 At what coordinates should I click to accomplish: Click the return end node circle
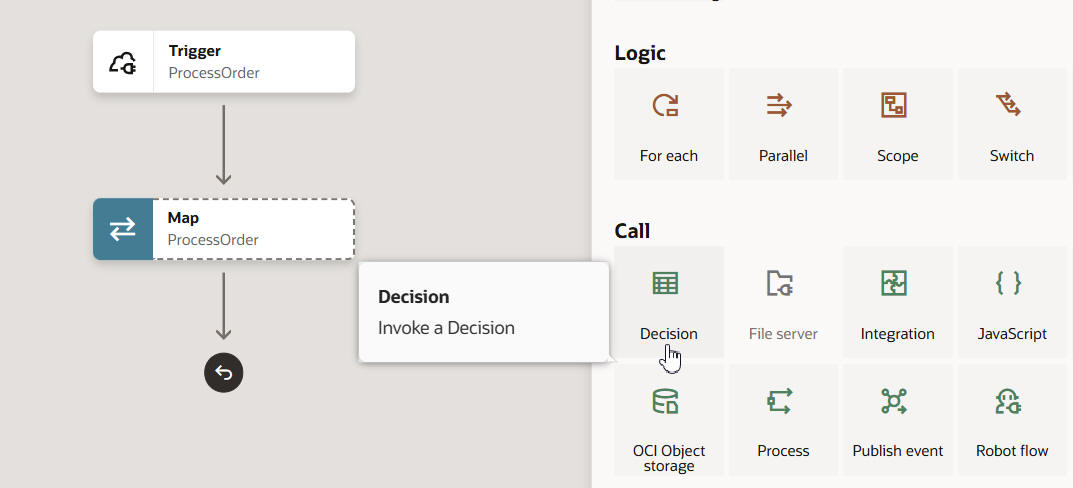coord(224,373)
